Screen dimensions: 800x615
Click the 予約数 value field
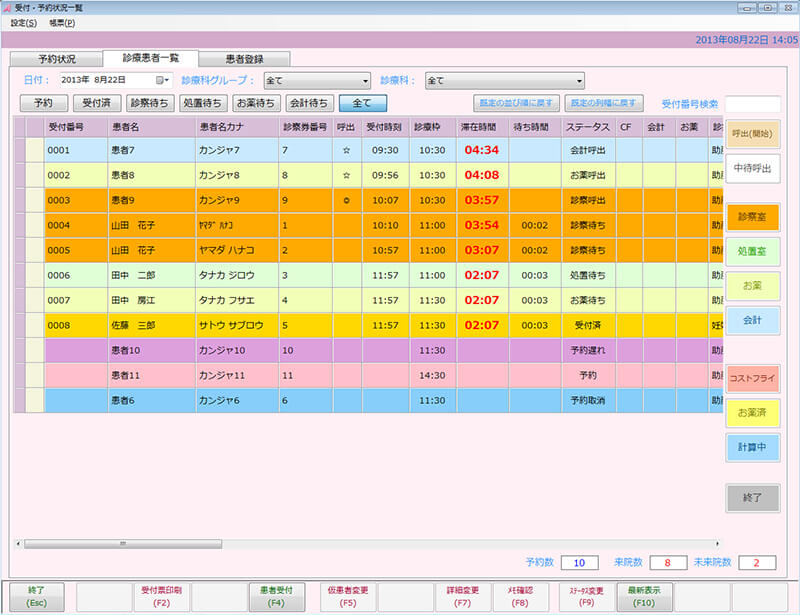[x=580, y=563]
